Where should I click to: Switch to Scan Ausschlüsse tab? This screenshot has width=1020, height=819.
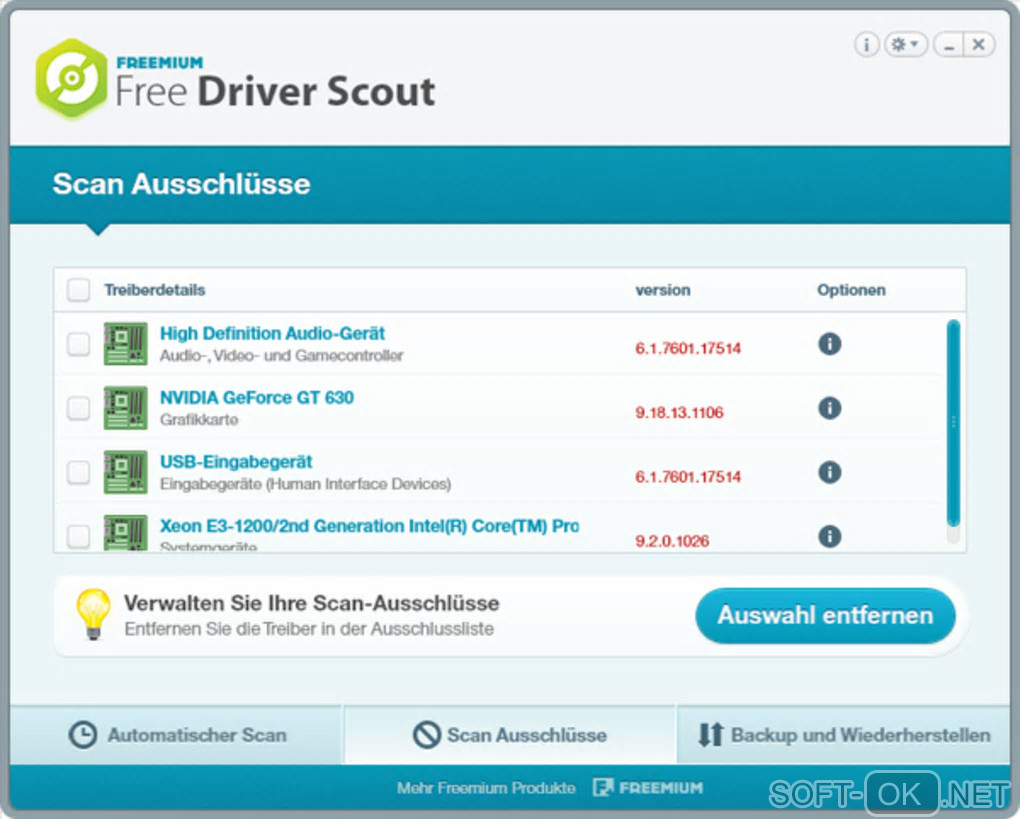click(510, 735)
